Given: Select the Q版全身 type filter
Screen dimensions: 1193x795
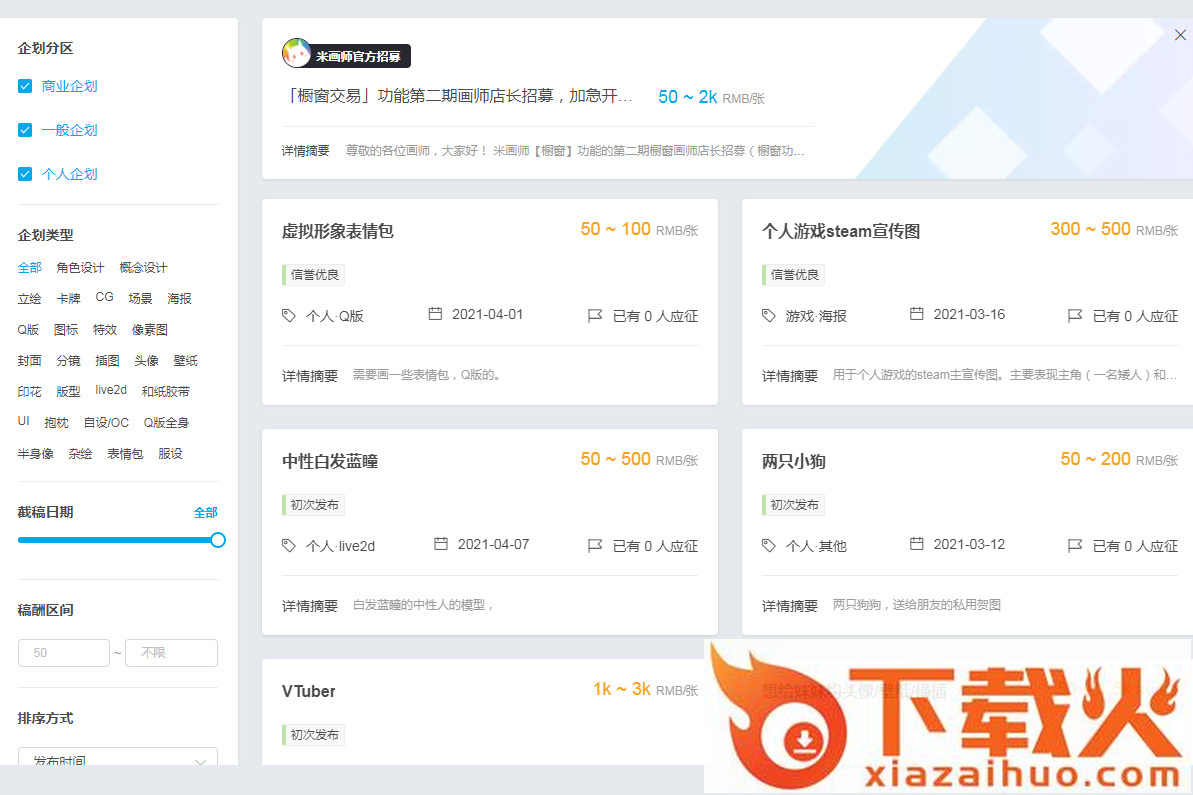Looking at the screenshot, I should (166, 423).
